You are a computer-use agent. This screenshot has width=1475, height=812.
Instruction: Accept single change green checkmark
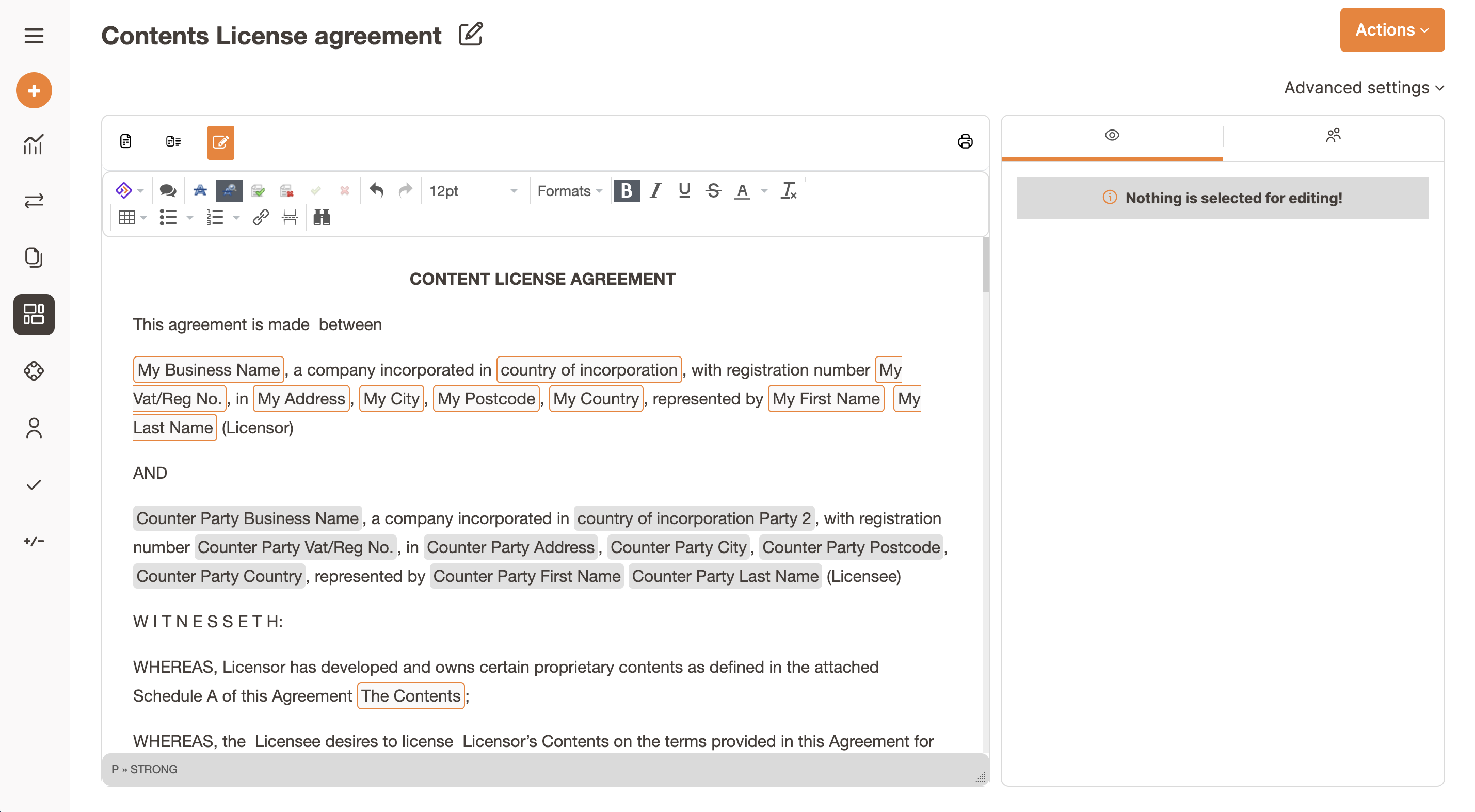tap(316, 190)
